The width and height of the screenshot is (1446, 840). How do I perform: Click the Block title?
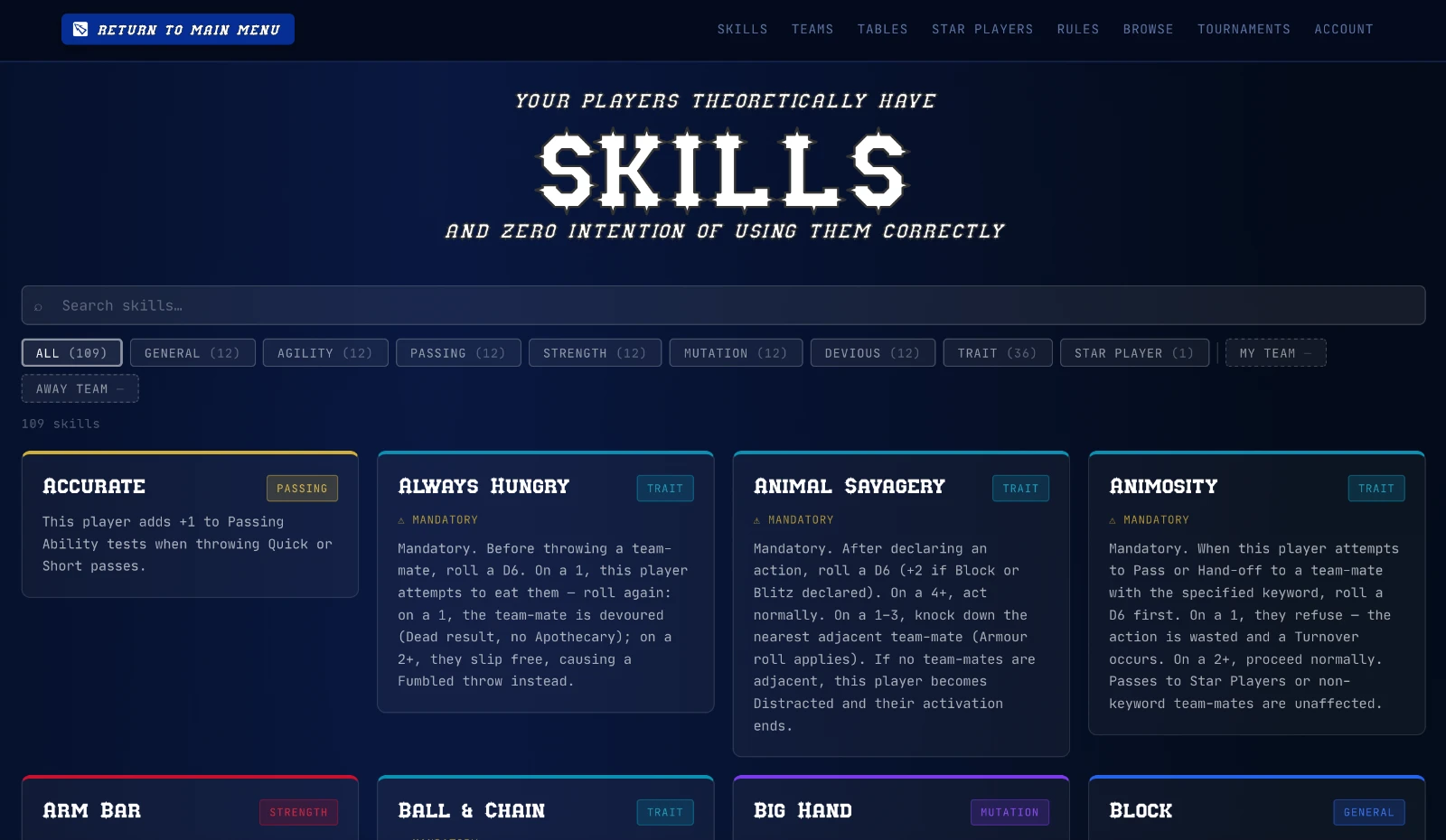click(x=1141, y=811)
